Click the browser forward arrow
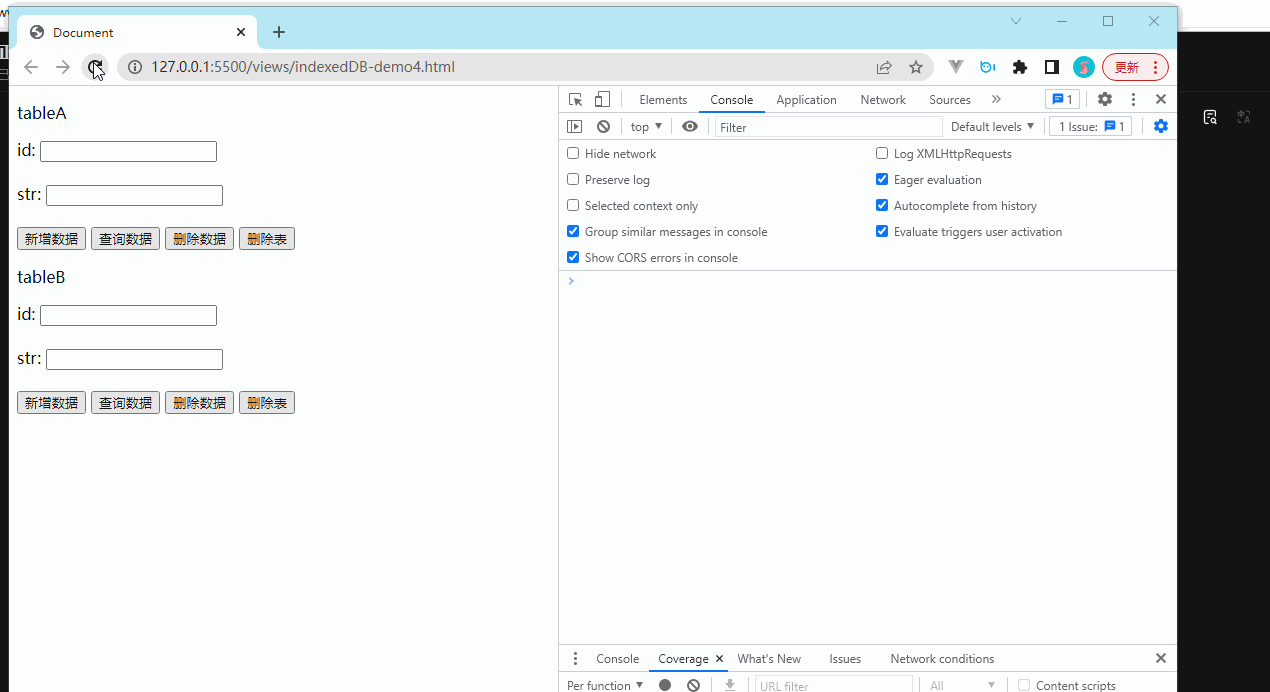The height and width of the screenshot is (692, 1270). [x=62, y=67]
